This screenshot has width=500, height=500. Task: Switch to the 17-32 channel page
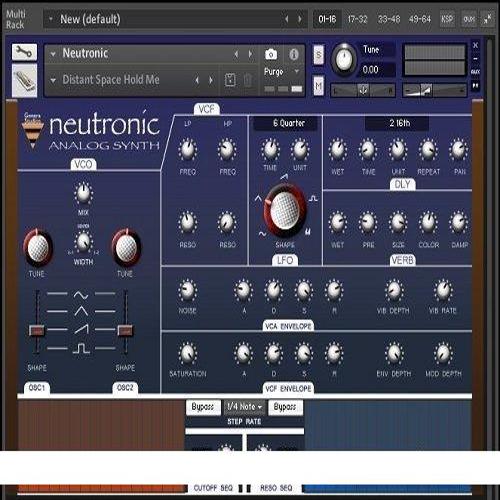click(x=357, y=19)
